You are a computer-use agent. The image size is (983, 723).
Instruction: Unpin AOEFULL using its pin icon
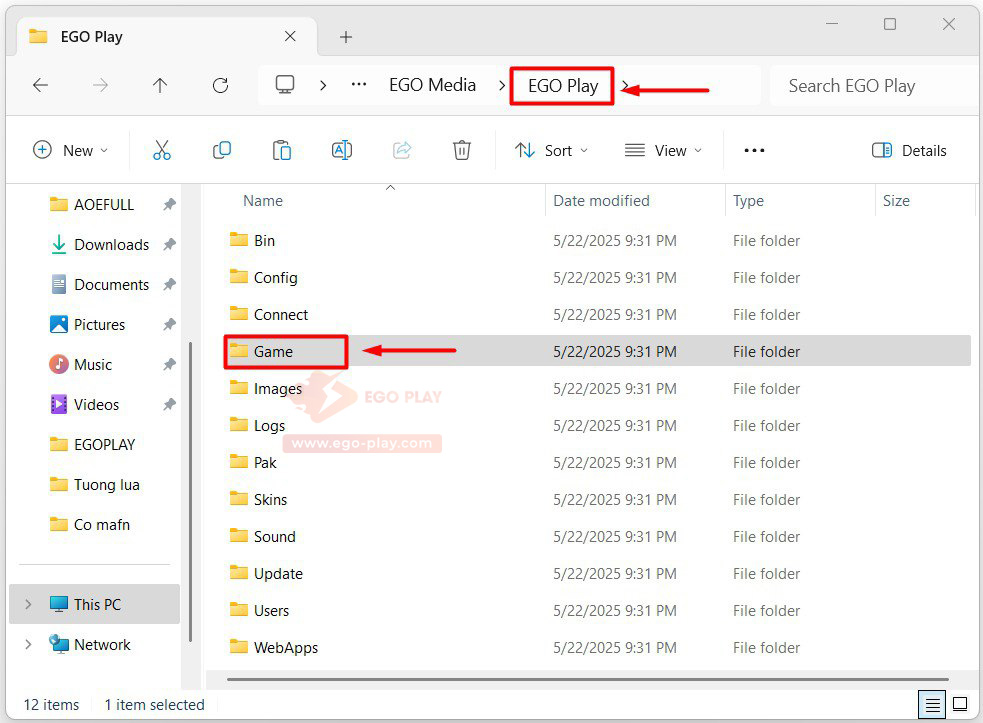pos(169,204)
